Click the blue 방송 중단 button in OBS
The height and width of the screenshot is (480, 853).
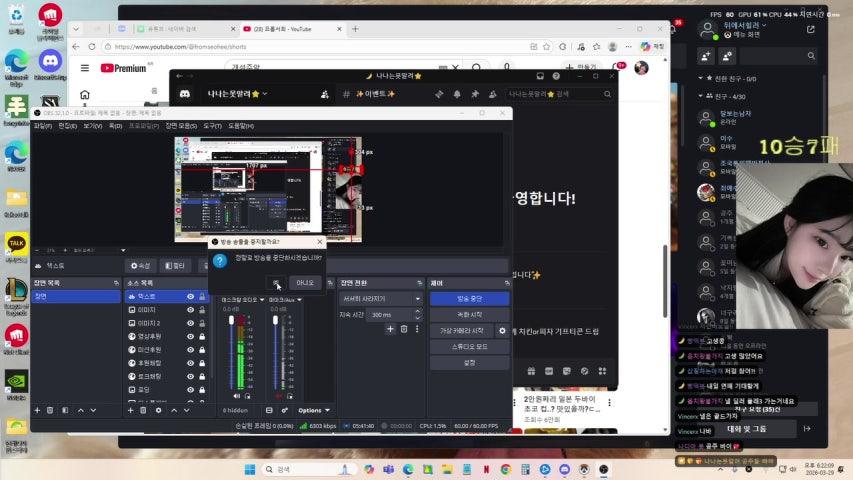[x=469, y=299]
